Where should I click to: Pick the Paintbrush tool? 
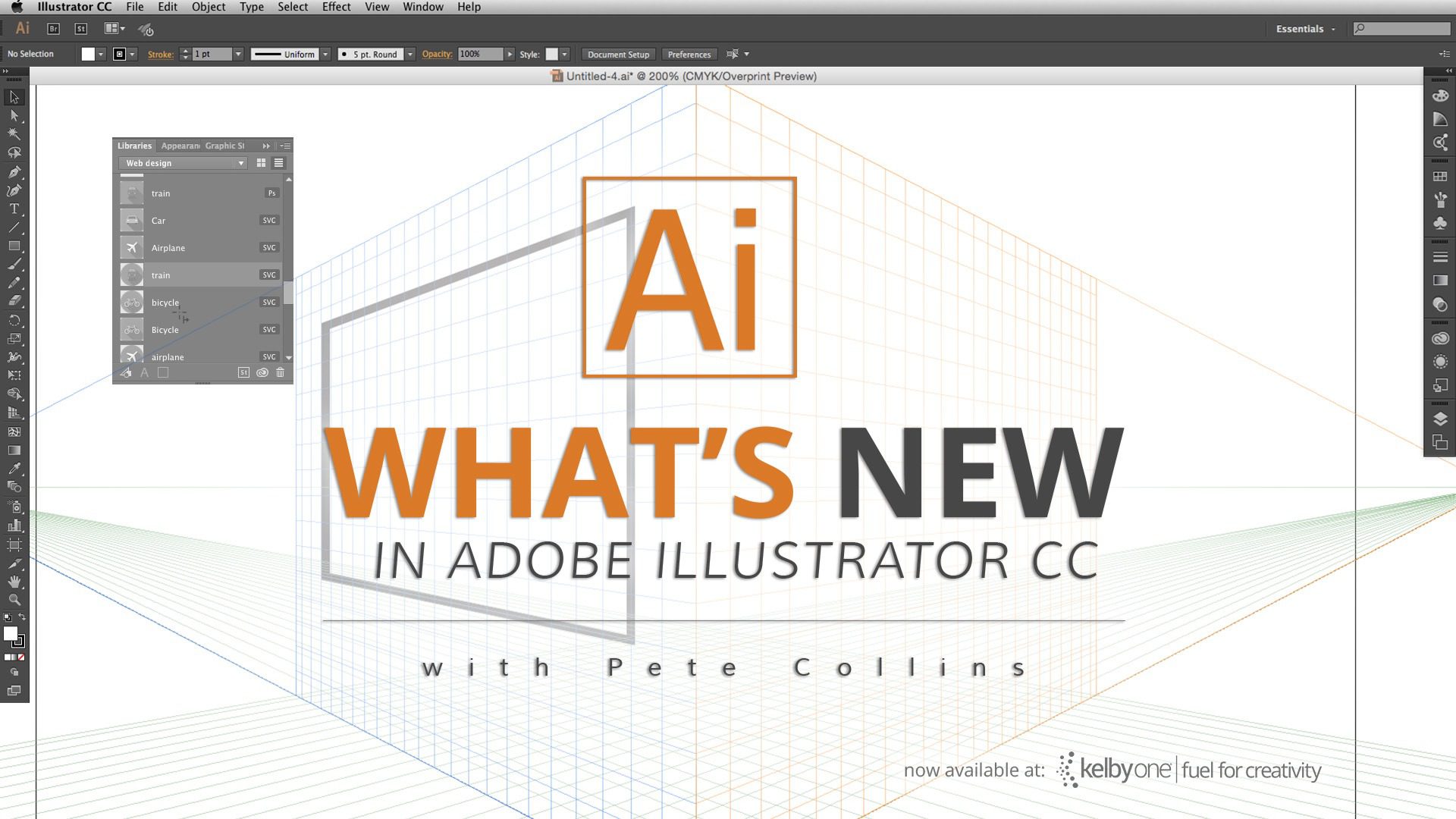coord(14,265)
